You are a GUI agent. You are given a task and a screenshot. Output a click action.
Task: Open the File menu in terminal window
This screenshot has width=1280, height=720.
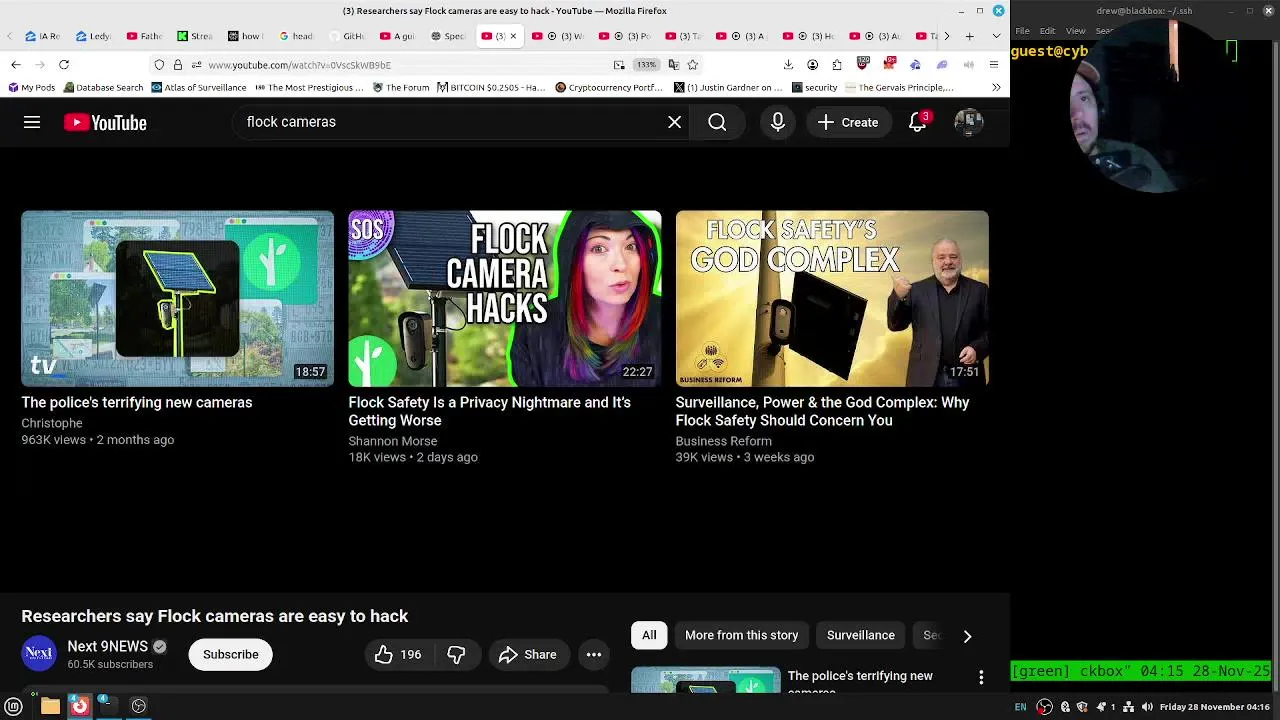[x=1022, y=31]
